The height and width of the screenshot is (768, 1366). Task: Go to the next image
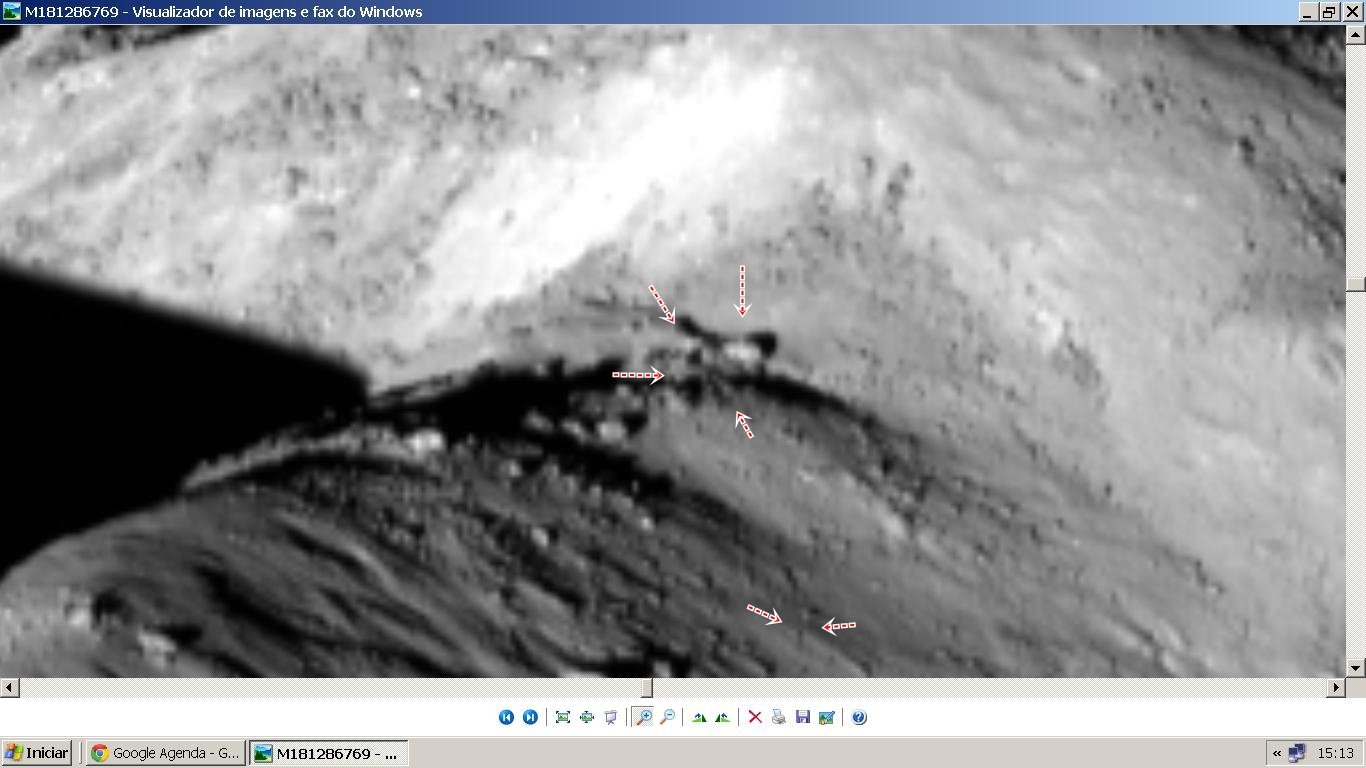pyautogui.click(x=530, y=717)
